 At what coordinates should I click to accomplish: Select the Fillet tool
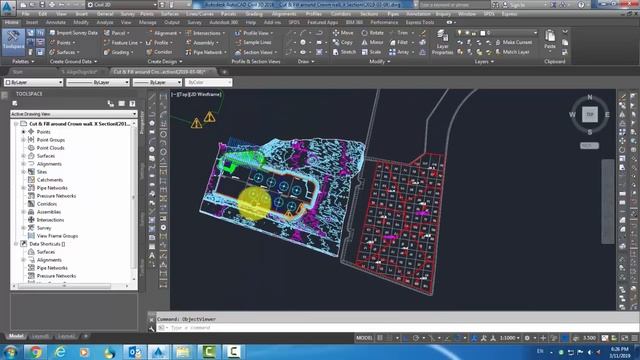pos(399,42)
